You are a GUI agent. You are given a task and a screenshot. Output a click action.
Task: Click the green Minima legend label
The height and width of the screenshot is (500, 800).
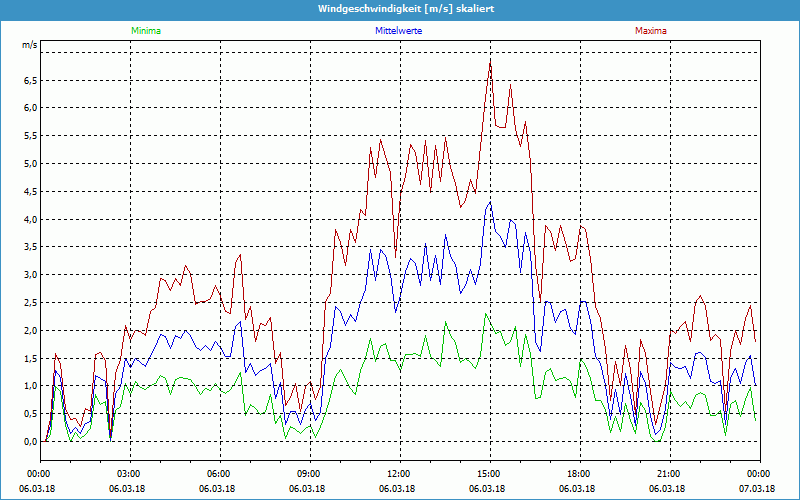tap(145, 31)
